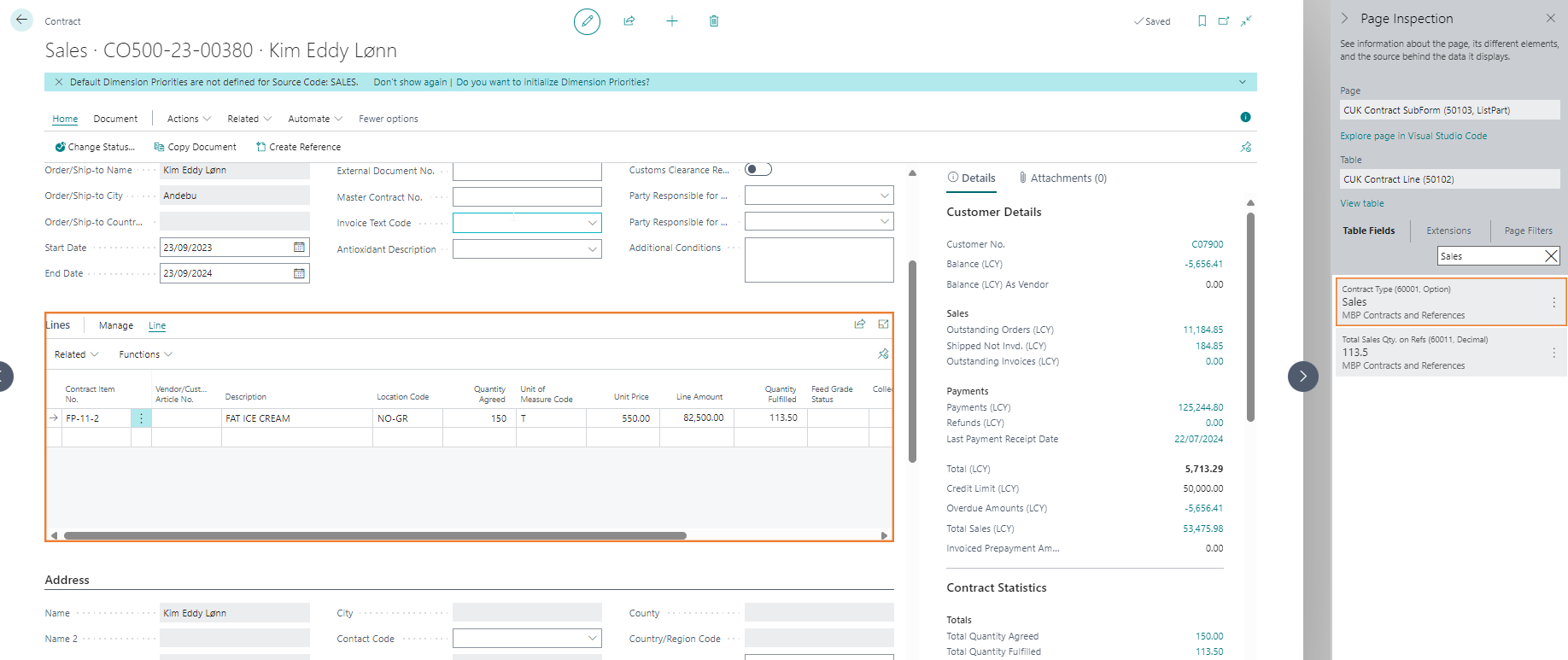
Task: Click the back arrow button
Action: [x=22, y=20]
